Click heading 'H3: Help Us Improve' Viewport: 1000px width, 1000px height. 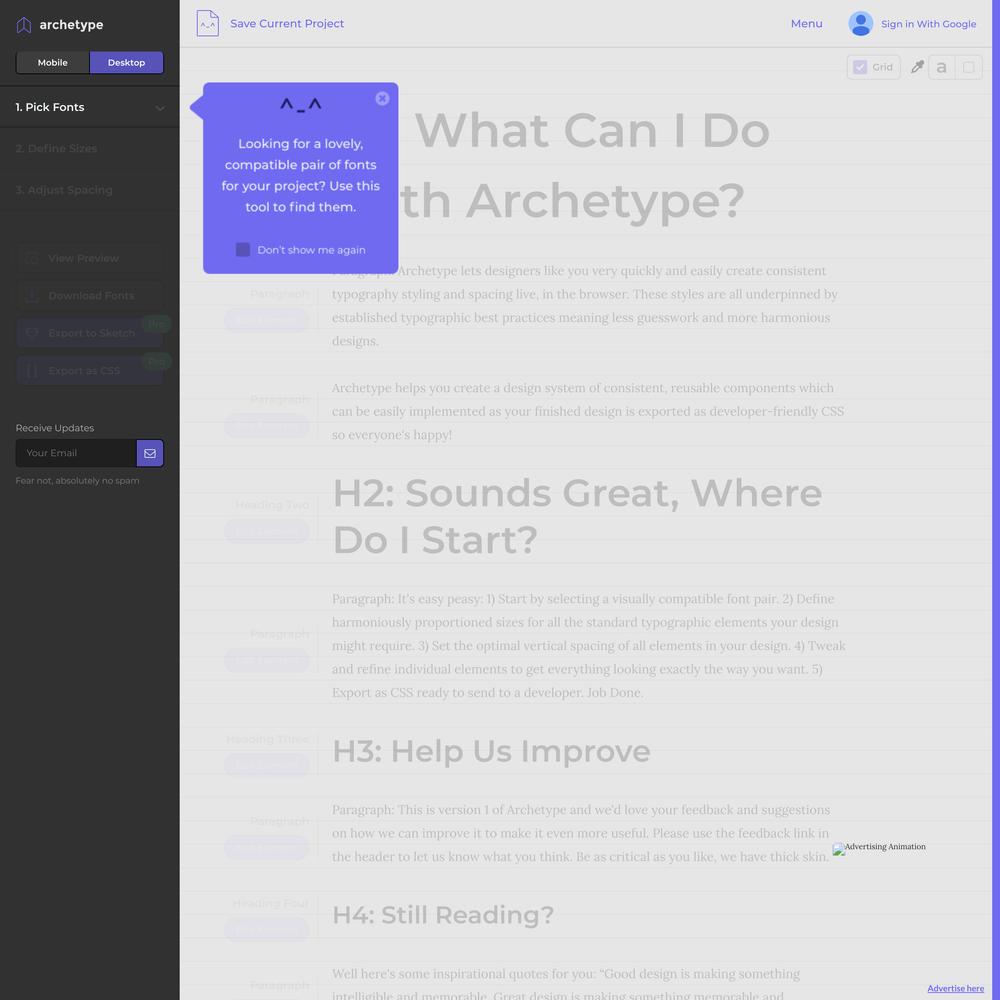(491, 751)
